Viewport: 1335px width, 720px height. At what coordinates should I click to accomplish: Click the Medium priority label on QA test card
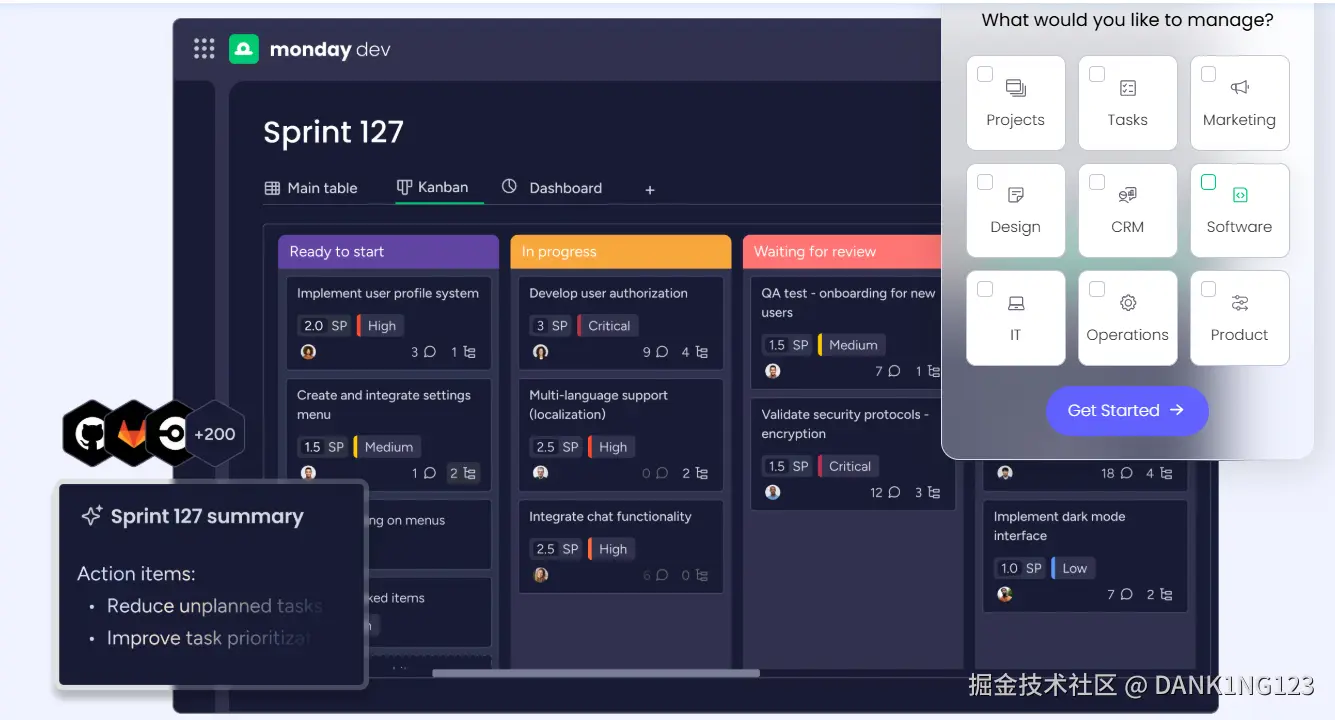(852, 345)
